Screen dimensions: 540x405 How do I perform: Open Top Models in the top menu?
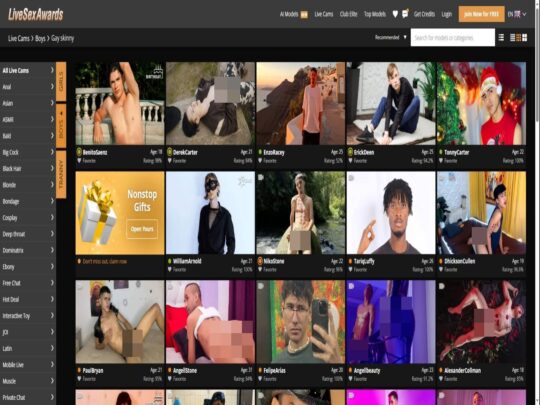pyautogui.click(x=375, y=14)
